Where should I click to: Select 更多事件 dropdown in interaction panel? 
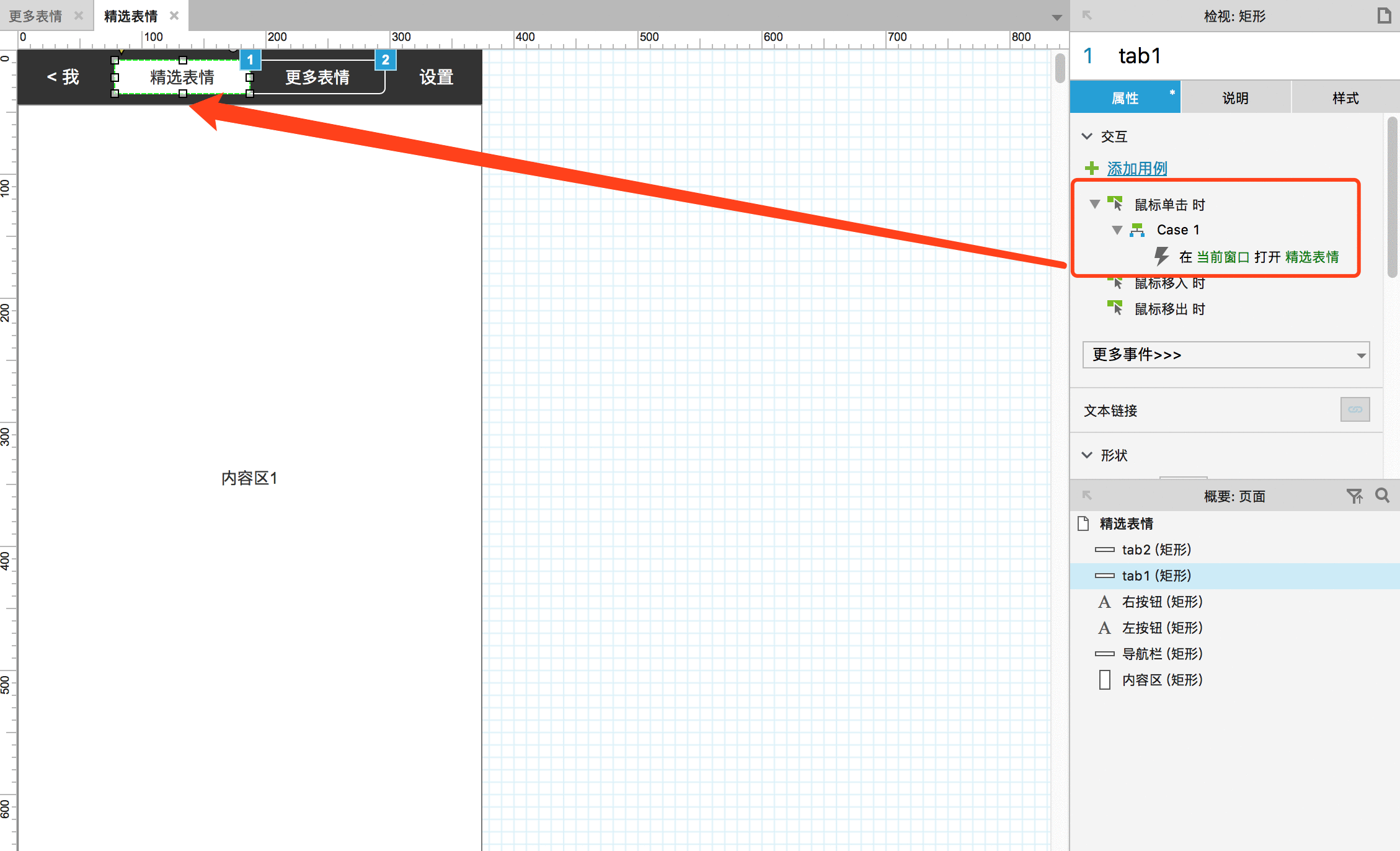pos(1225,354)
